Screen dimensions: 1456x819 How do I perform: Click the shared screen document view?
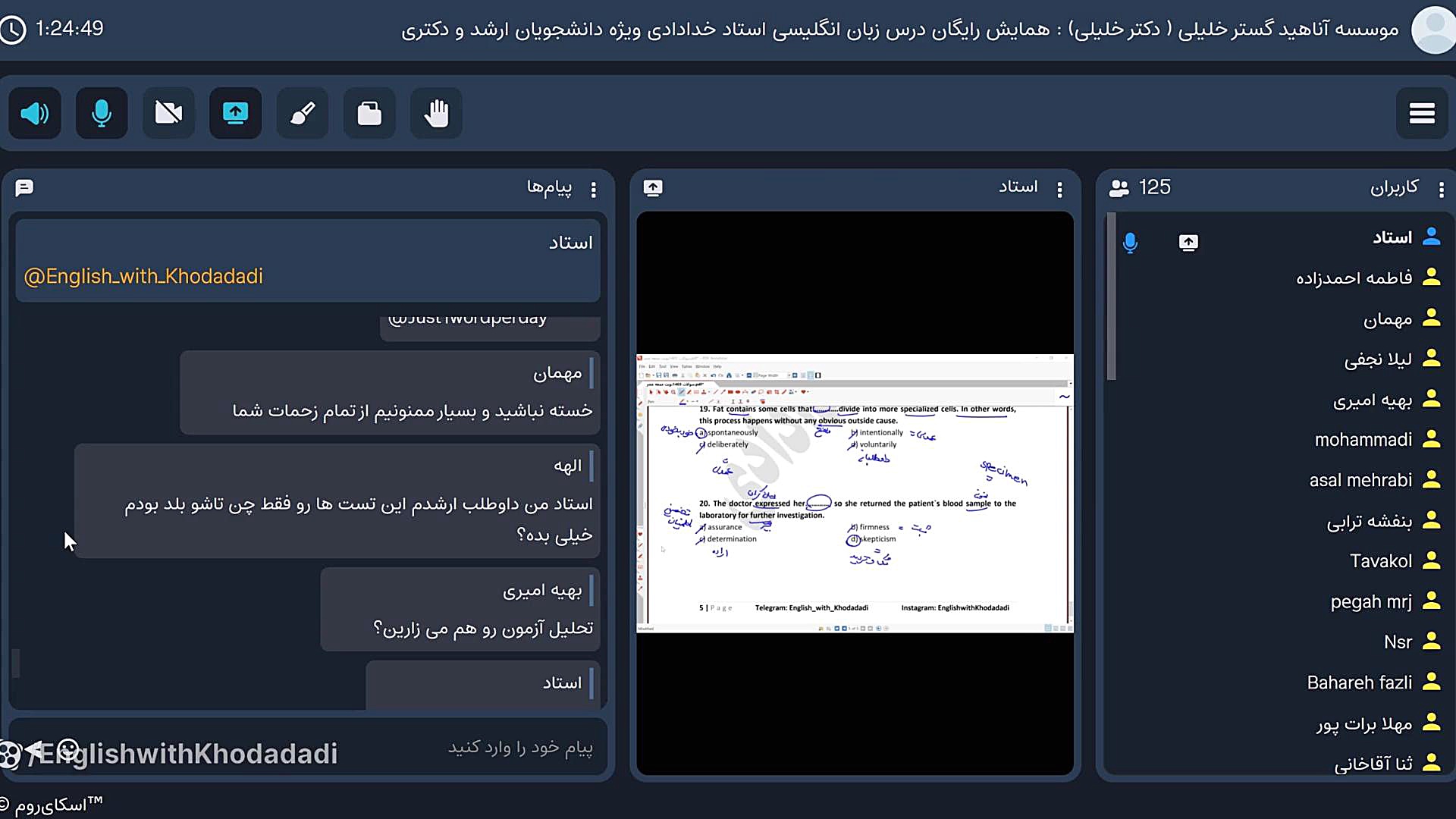(x=855, y=493)
